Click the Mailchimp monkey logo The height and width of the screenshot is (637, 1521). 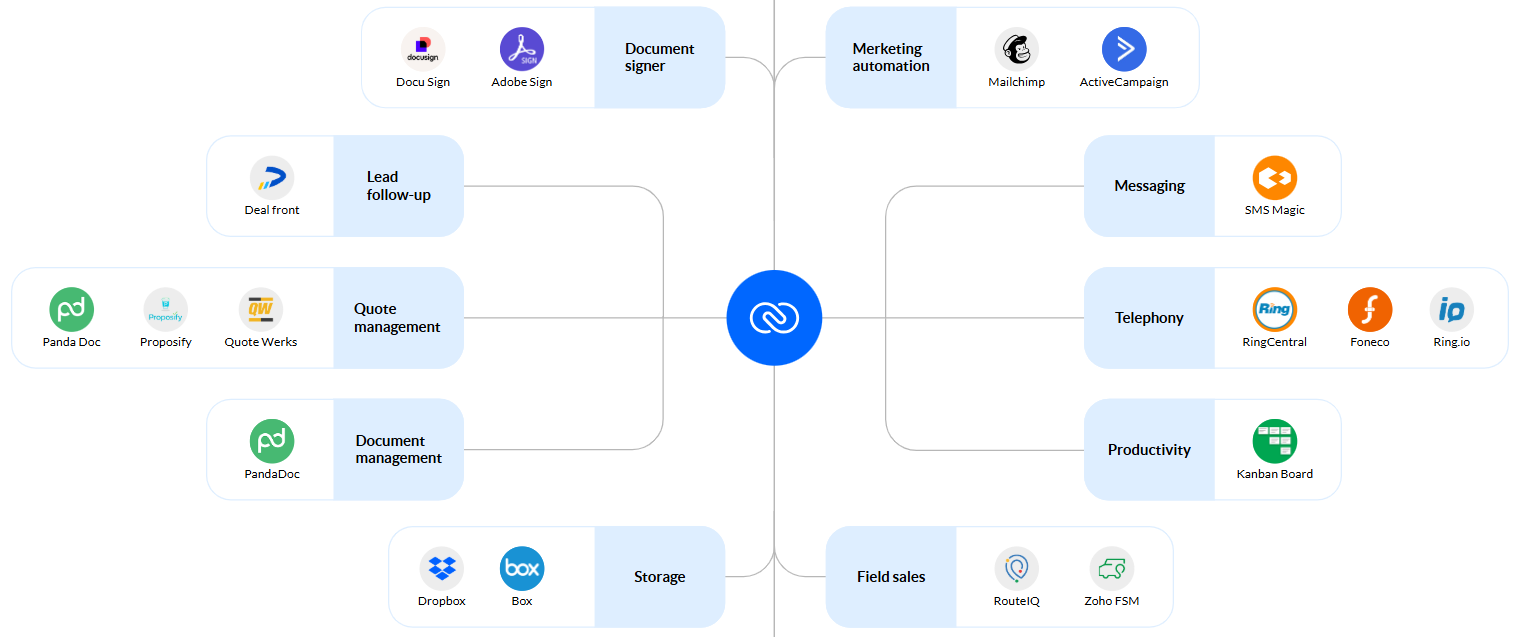click(1016, 47)
